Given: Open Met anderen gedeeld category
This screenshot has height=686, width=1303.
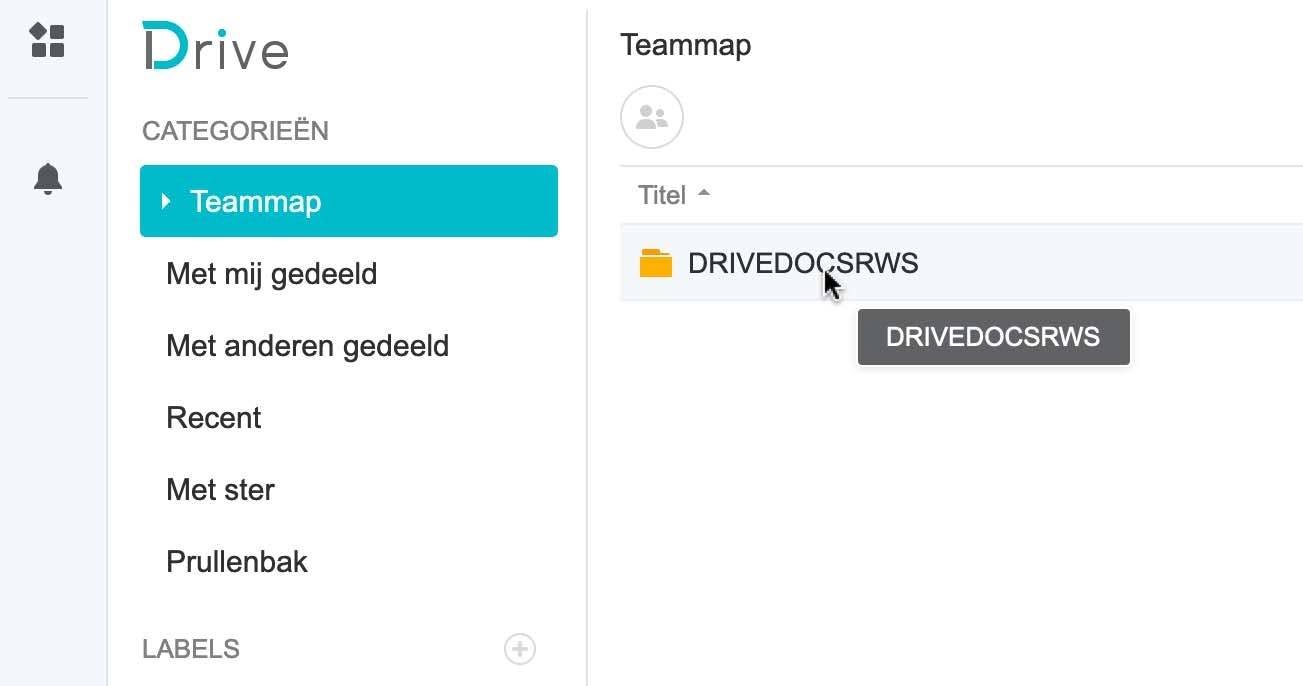Looking at the screenshot, I should [307, 346].
